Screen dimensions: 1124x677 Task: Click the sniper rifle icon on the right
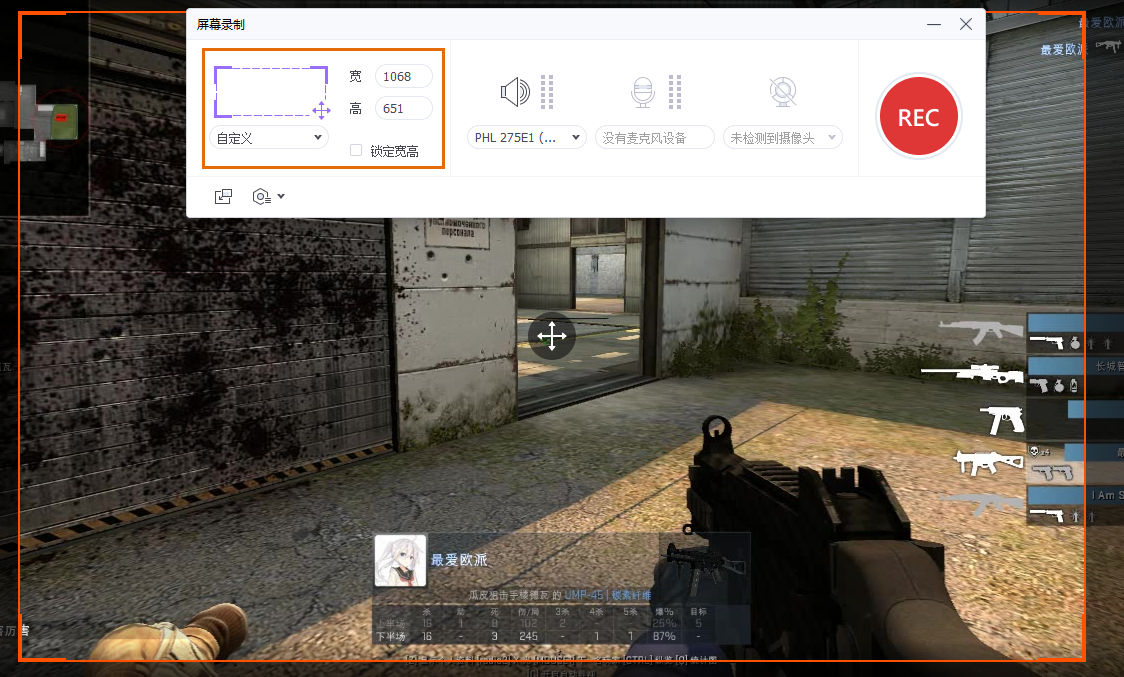973,374
